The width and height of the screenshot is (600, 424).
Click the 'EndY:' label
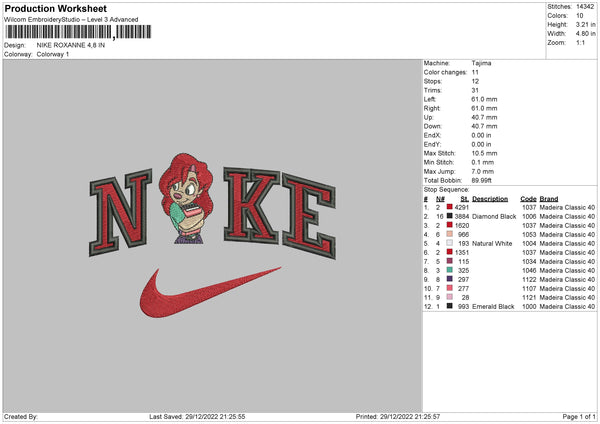(x=432, y=145)
